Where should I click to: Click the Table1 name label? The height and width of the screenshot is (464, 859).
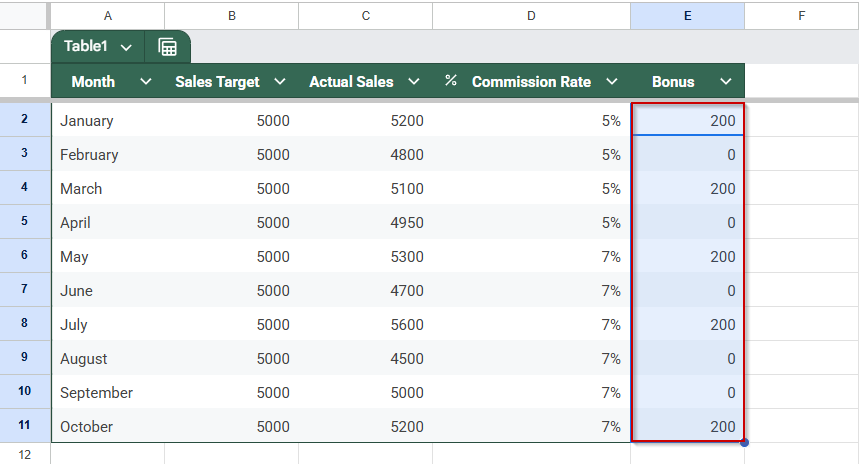click(85, 46)
